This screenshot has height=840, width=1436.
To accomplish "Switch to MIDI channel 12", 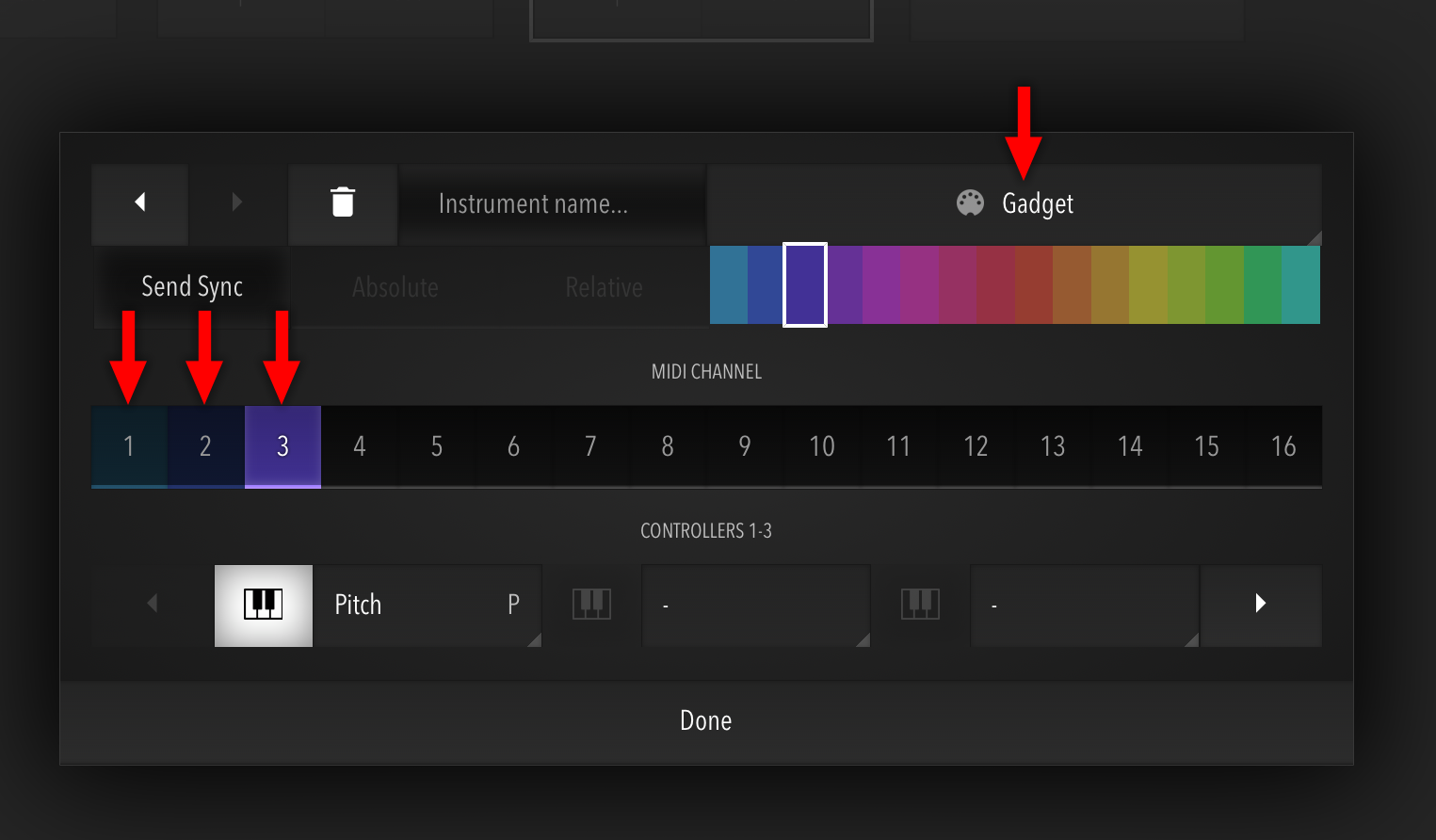I will [976, 447].
